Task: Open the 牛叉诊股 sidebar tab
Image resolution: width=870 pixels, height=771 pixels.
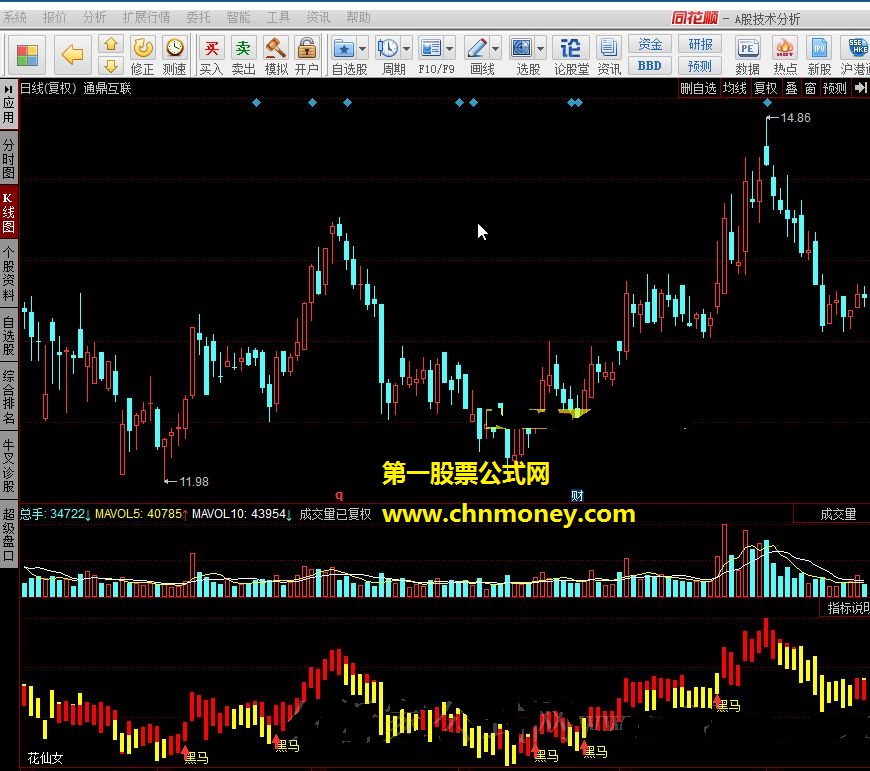Action: 8,465
